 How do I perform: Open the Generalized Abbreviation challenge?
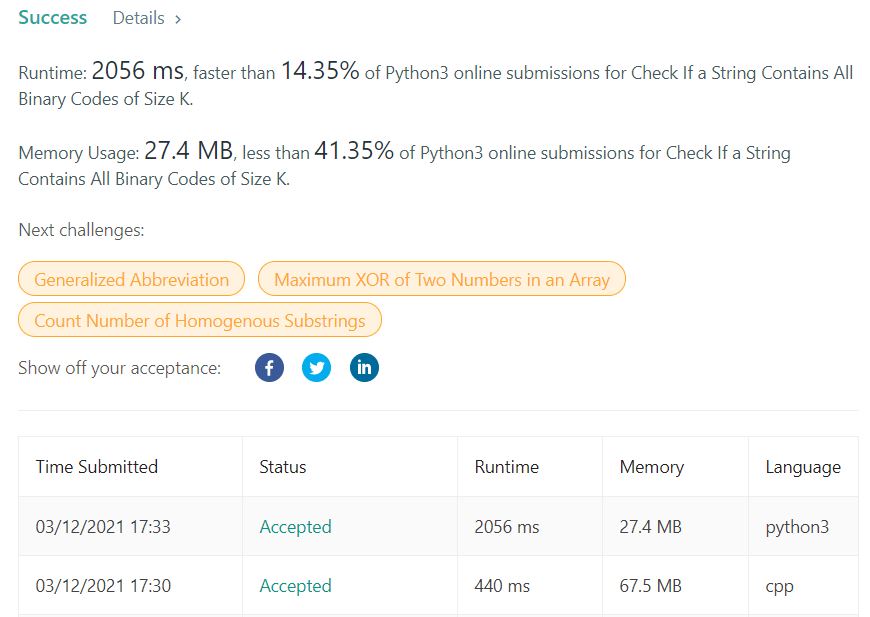(131, 280)
